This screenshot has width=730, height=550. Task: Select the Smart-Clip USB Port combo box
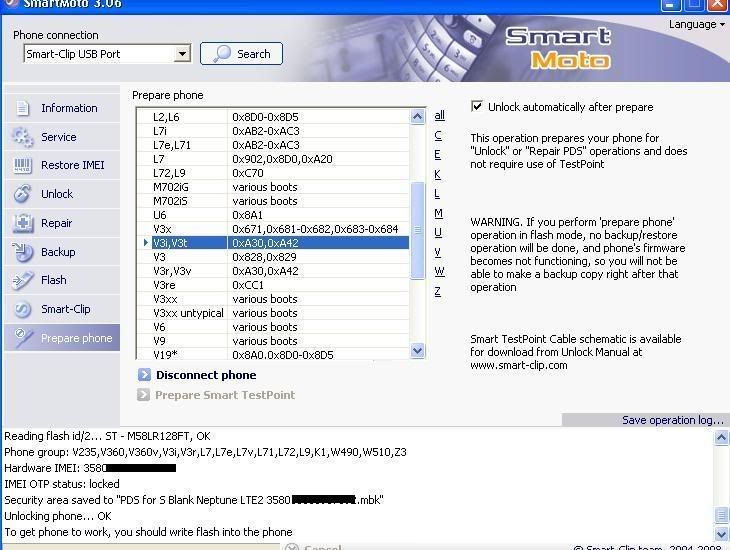107,54
